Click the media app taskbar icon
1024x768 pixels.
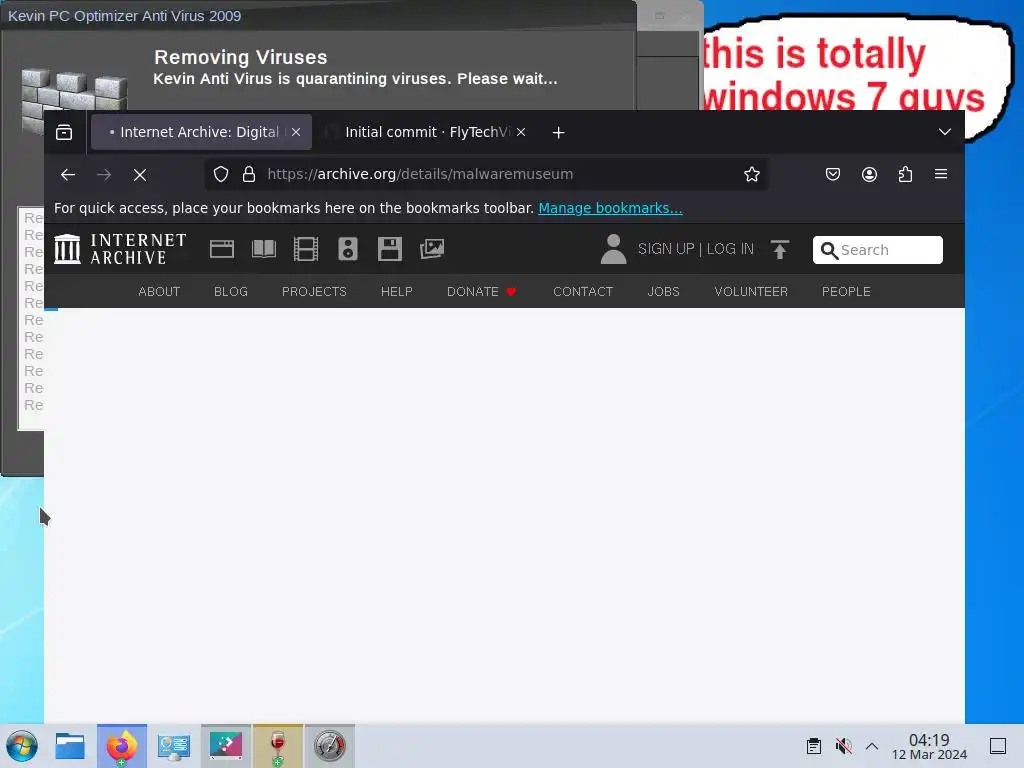click(226, 746)
